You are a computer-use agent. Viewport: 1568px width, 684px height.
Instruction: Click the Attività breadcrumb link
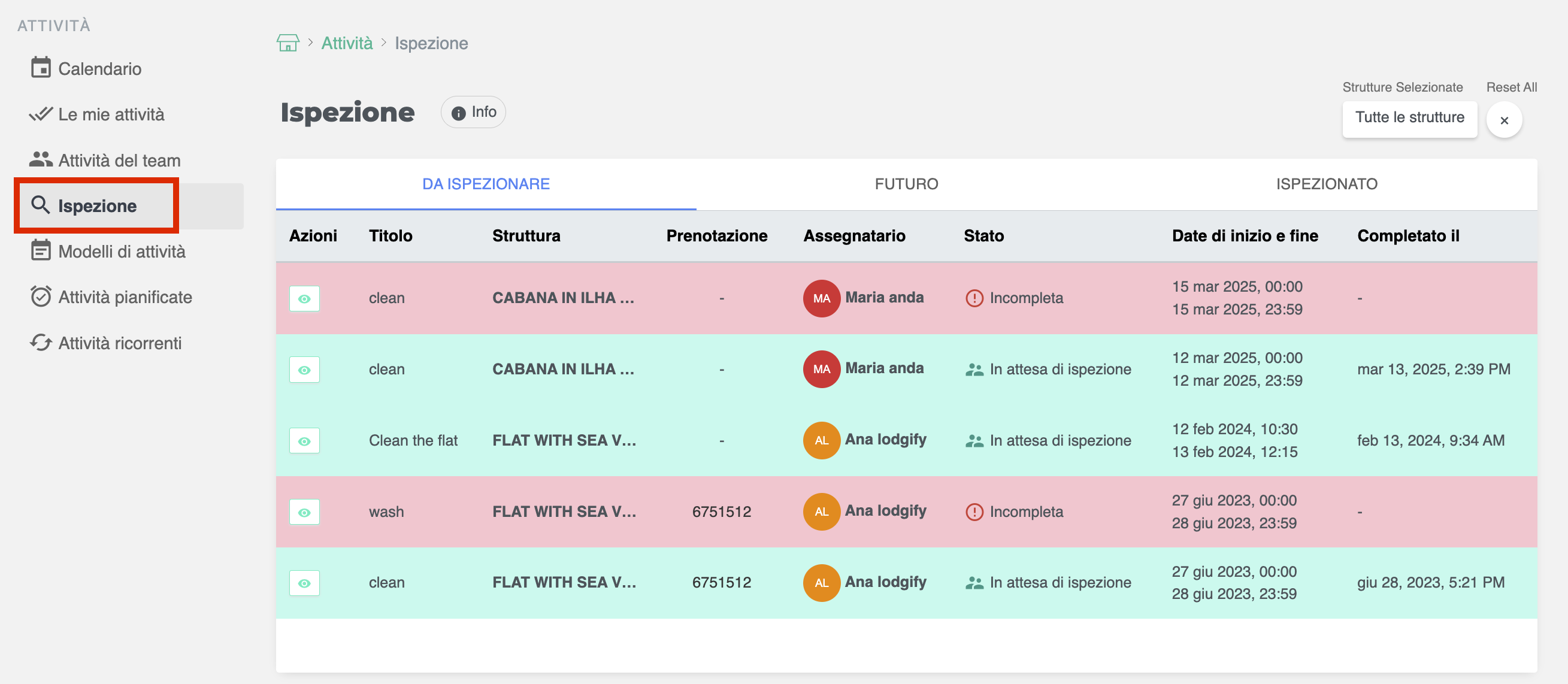pyautogui.click(x=347, y=43)
